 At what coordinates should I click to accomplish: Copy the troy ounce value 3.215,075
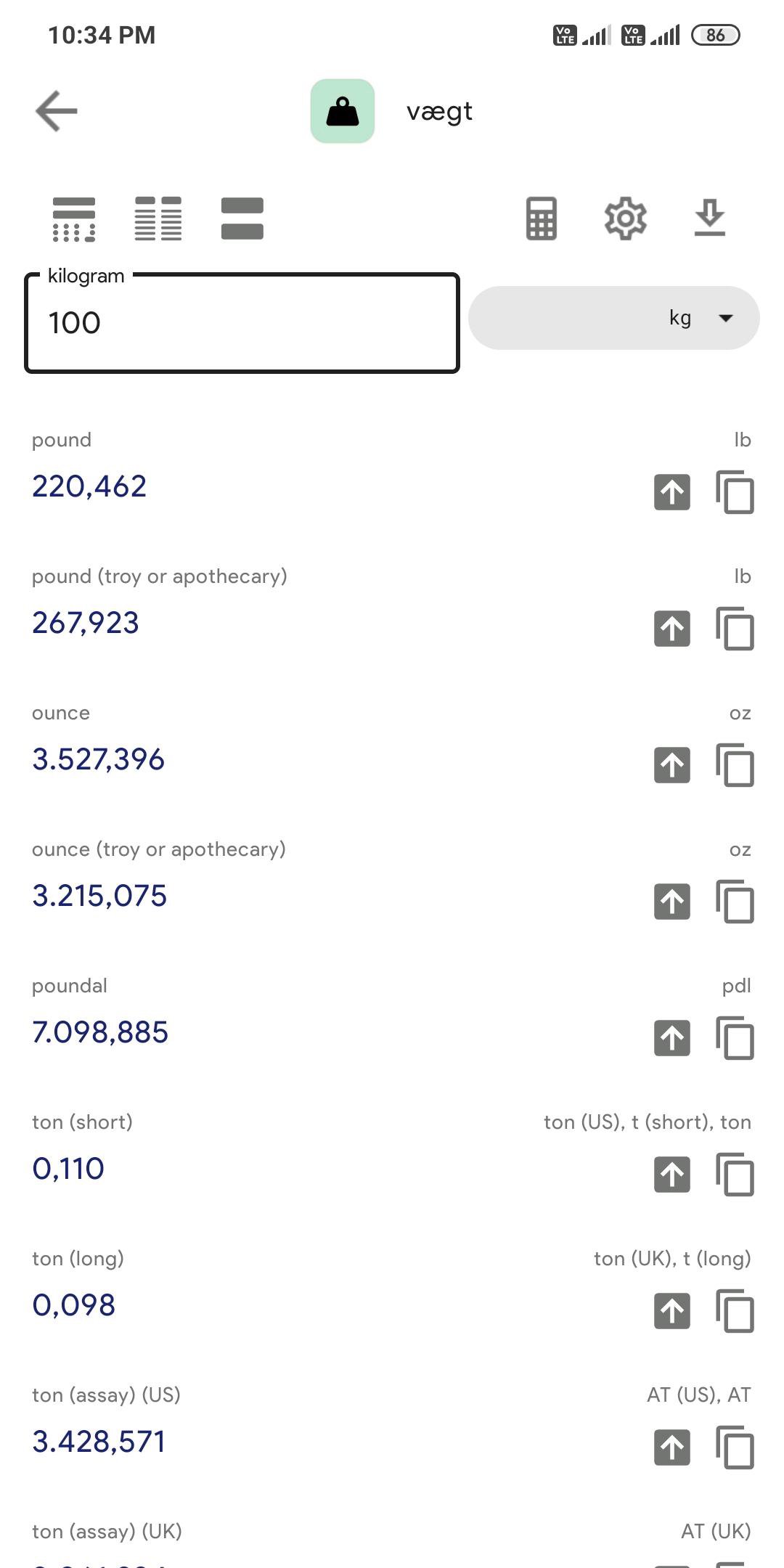click(x=735, y=902)
